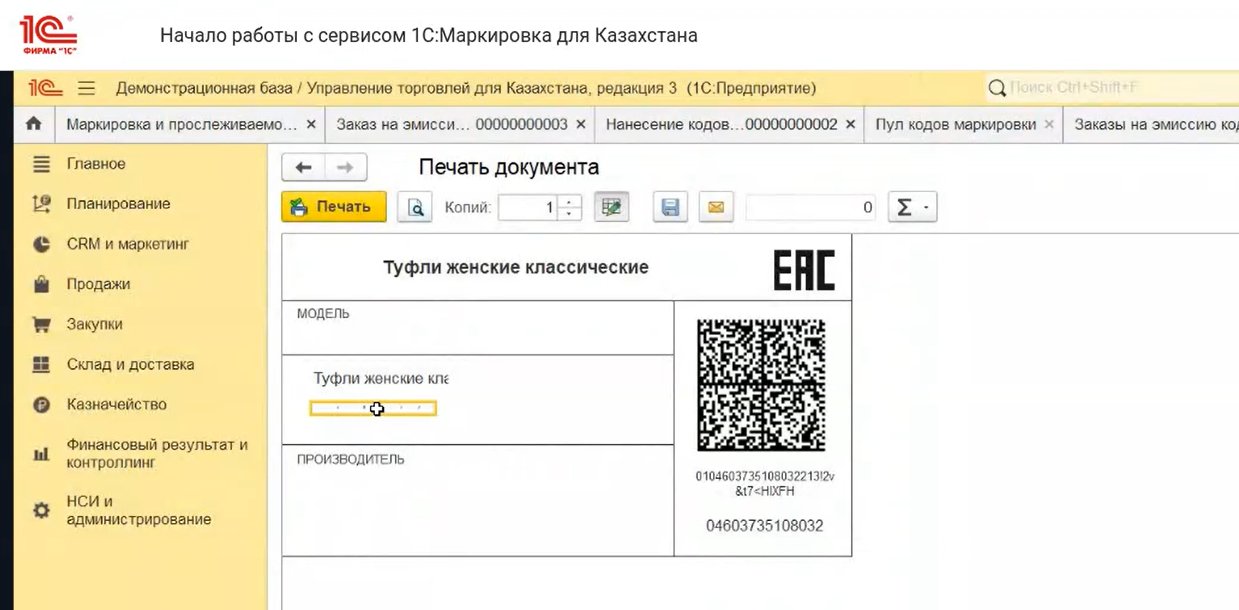This screenshot has height=610, width=1239.
Task: Send document by email envelope icon
Action: 716,207
